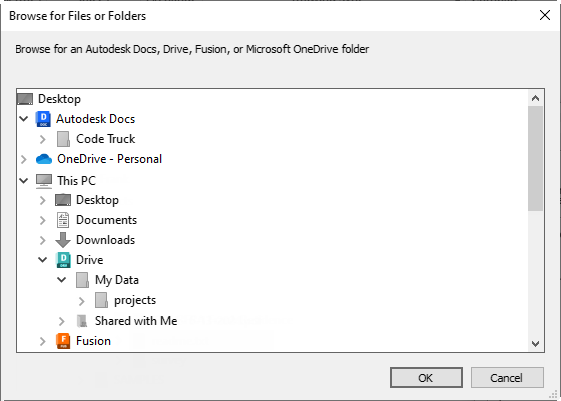Viewport: 561px width, 401px height.
Task: Click the Autodesk Drive icon
Action: click(x=63, y=260)
